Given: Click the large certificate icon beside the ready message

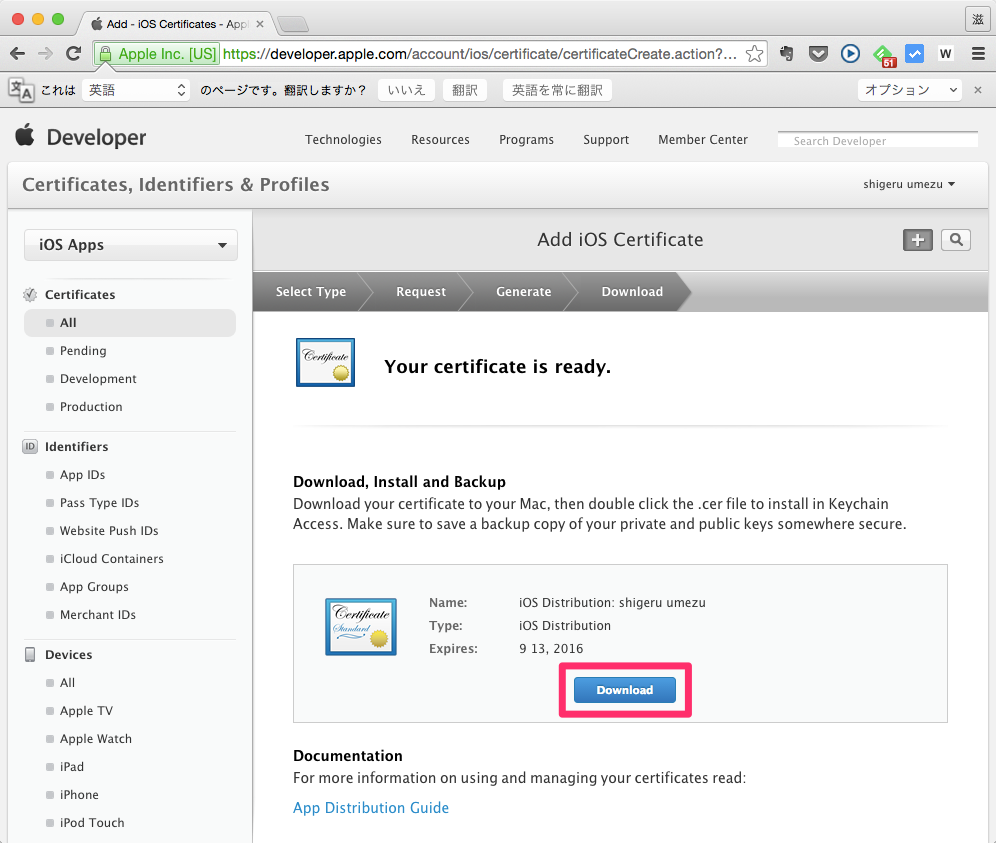Looking at the screenshot, I should [325, 363].
